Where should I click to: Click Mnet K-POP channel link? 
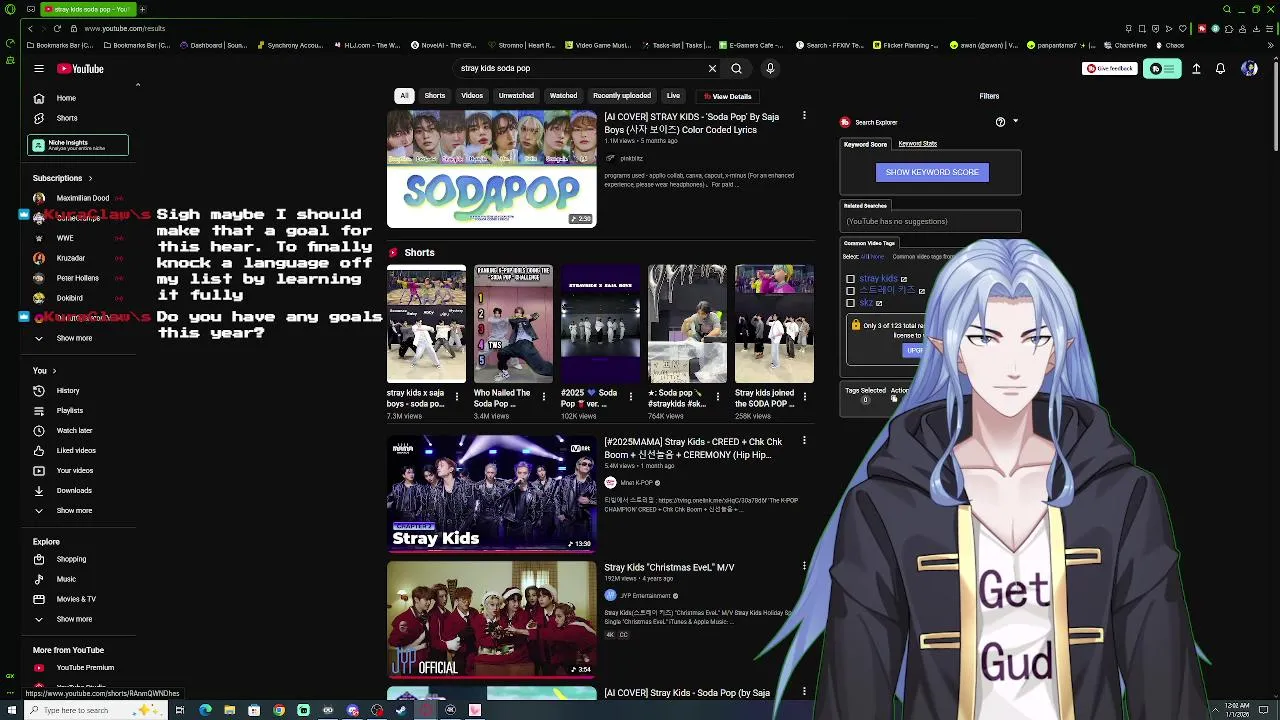(x=637, y=483)
